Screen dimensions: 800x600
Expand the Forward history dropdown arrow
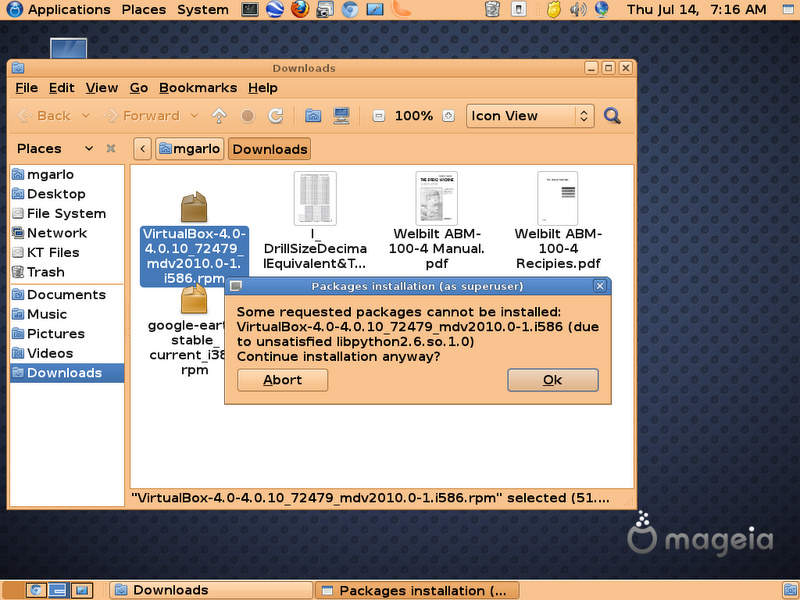tap(194, 116)
